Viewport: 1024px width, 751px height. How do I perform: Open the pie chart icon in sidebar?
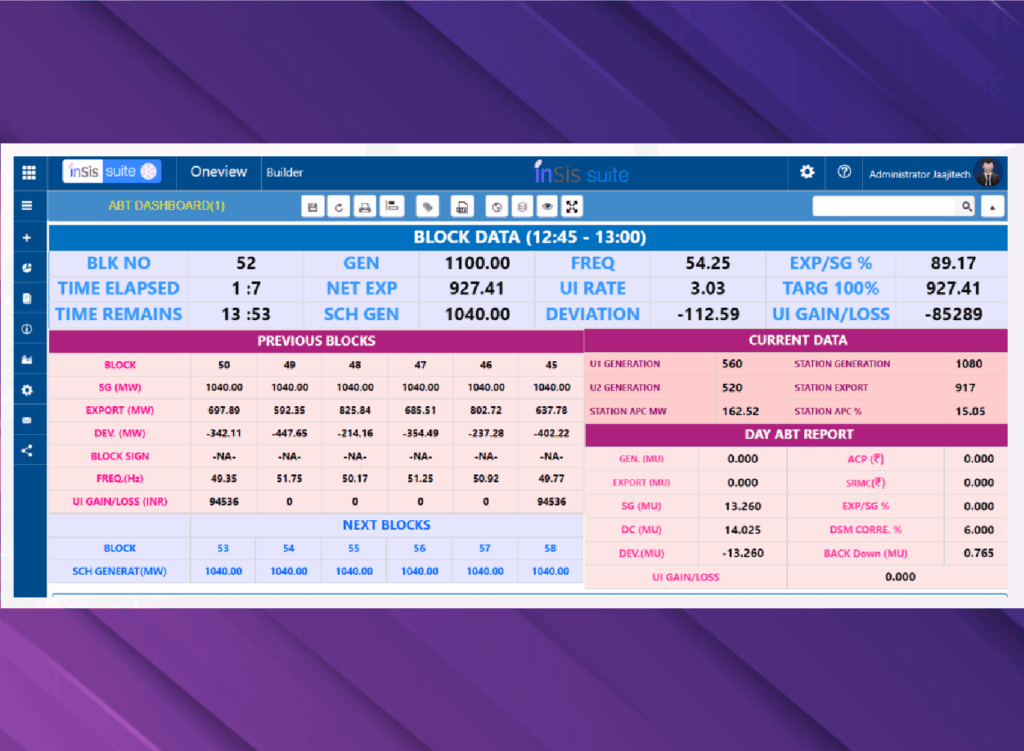tap(27, 268)
